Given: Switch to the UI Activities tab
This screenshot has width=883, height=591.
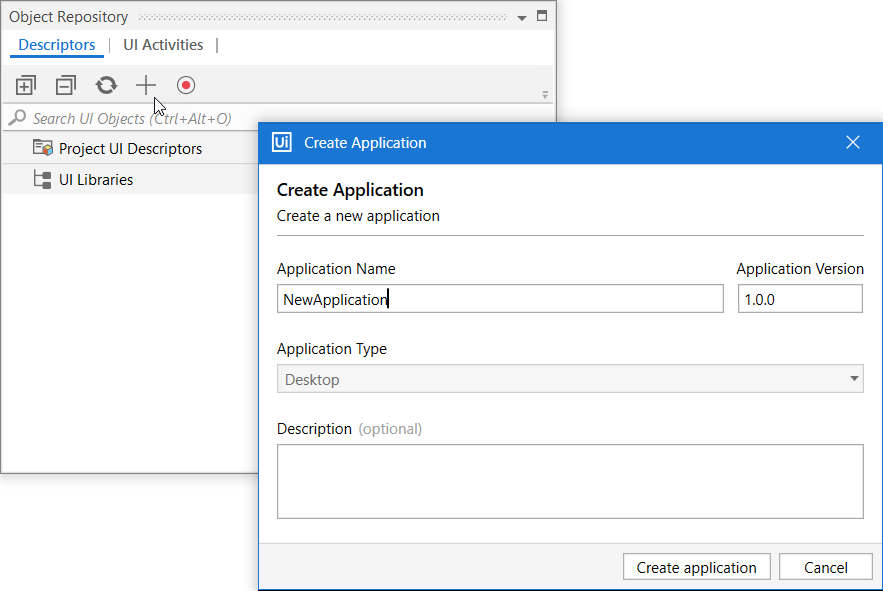Looking at the screenshot, I should 163,45.
